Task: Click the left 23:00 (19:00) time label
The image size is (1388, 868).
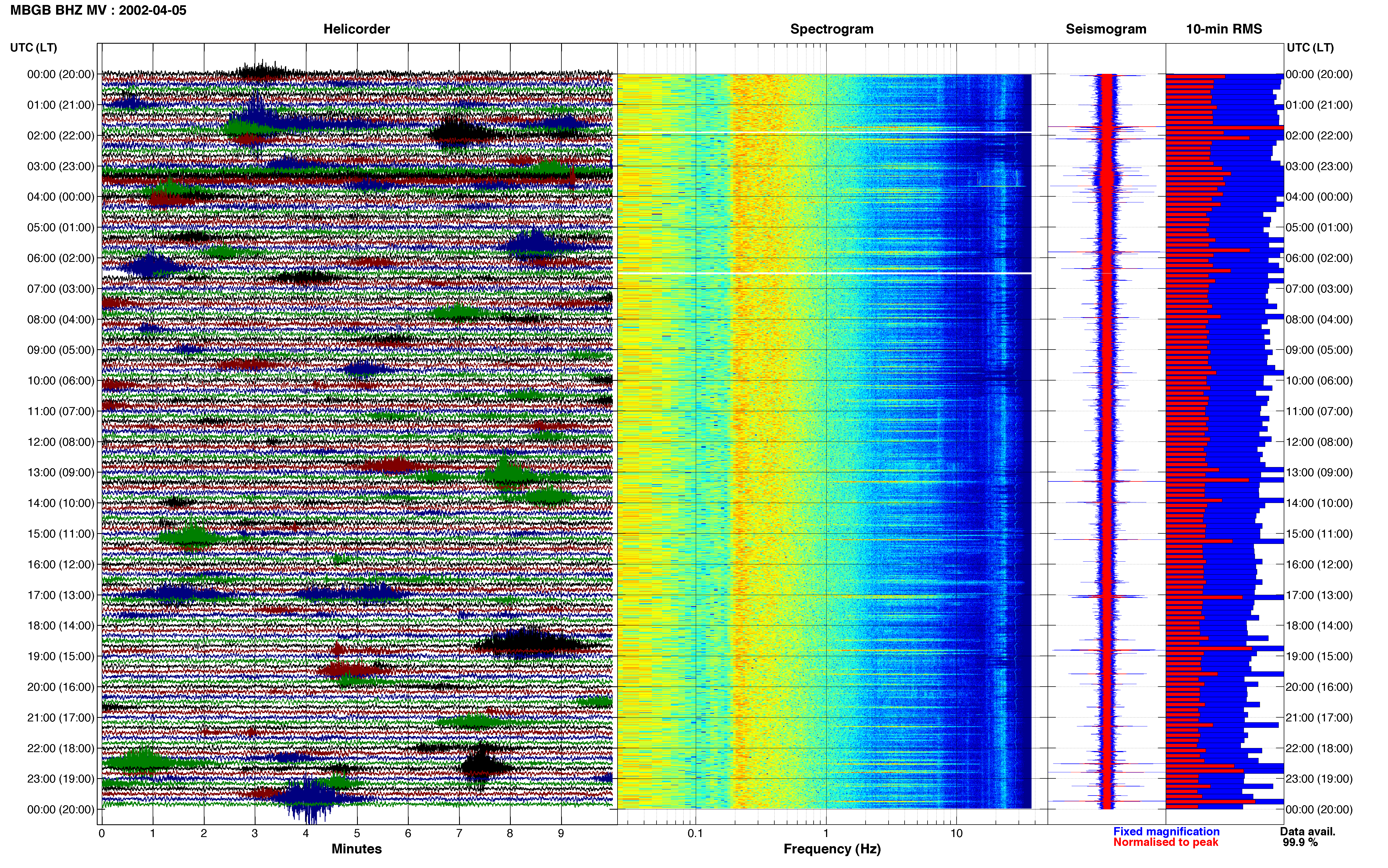Action: tap(61, 779)
